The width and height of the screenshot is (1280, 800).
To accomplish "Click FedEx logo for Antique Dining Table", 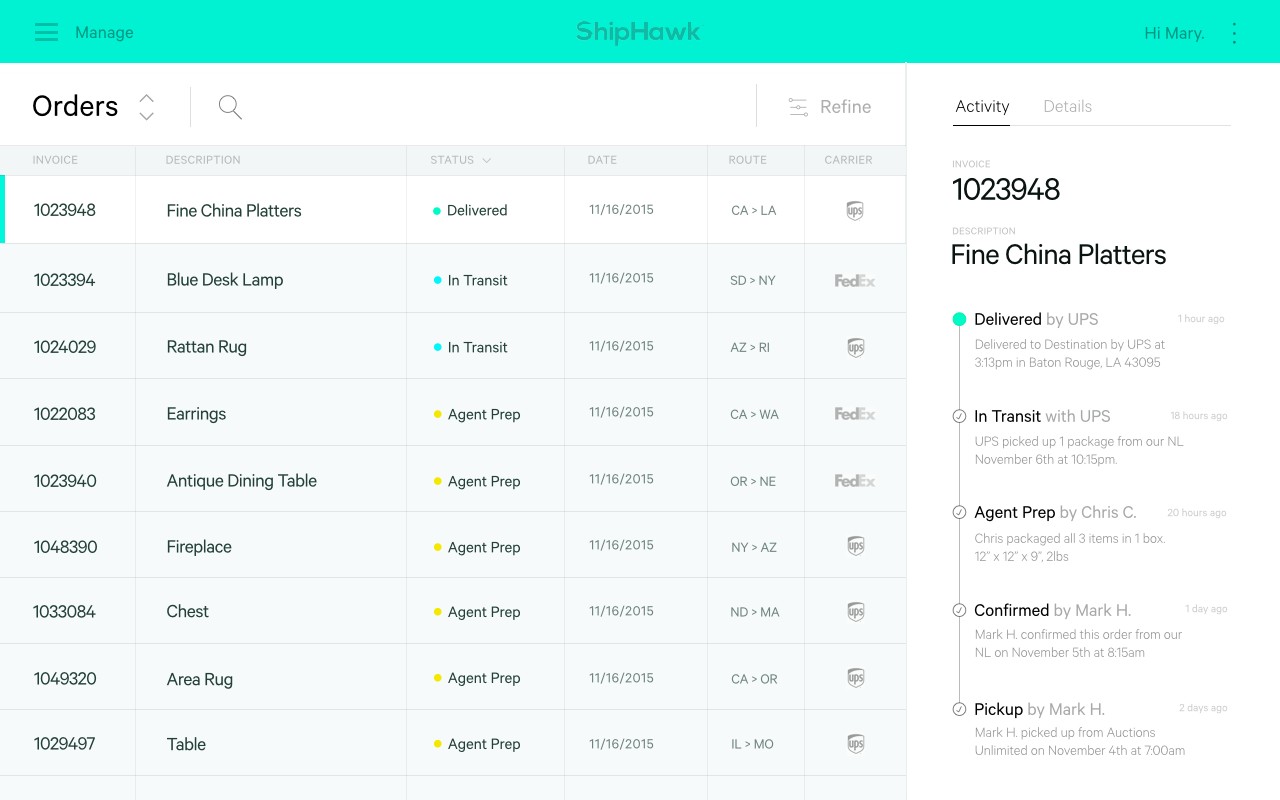I will coord(855,481).
